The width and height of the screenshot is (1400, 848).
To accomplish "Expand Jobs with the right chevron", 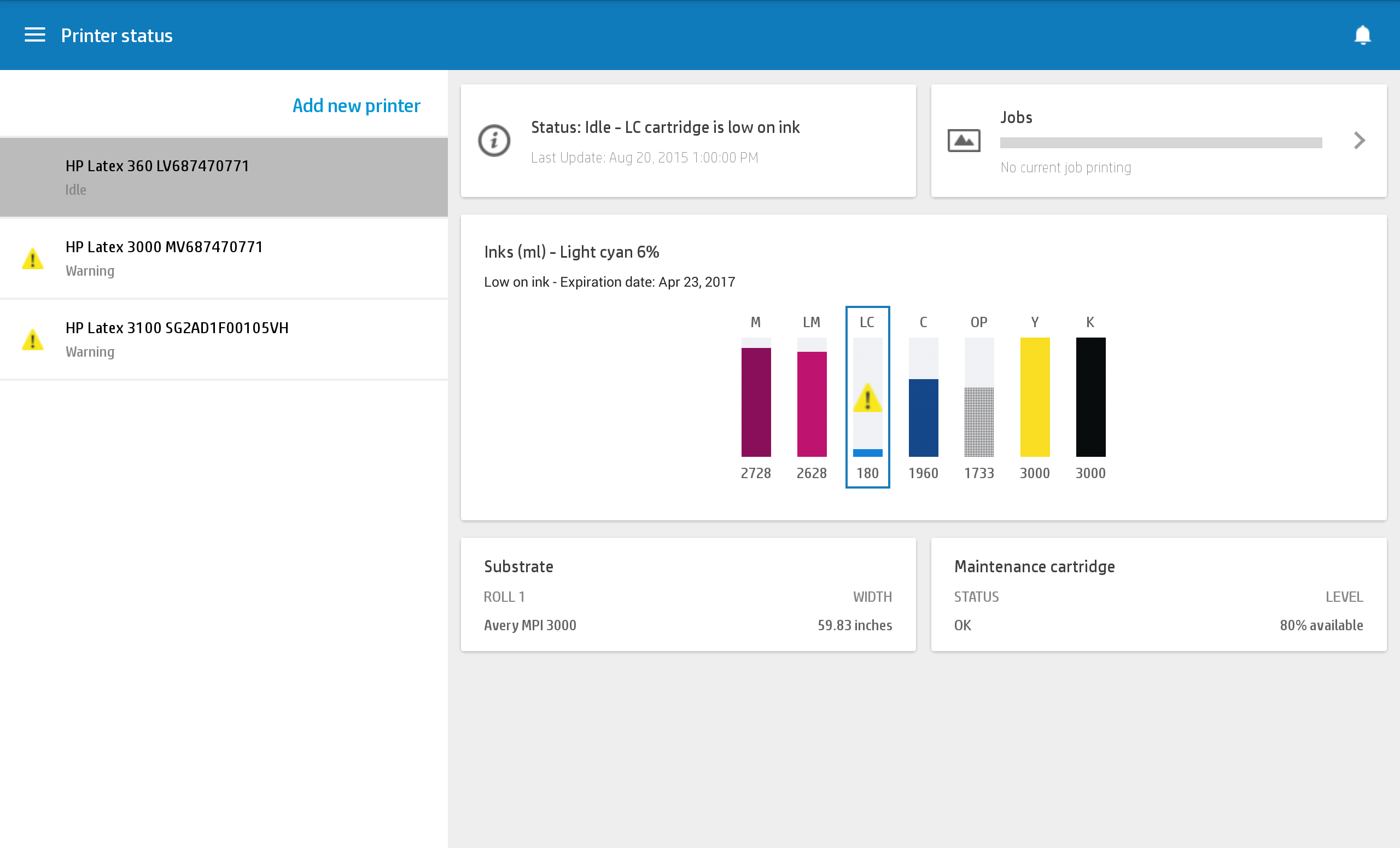I will [1359, 141].
